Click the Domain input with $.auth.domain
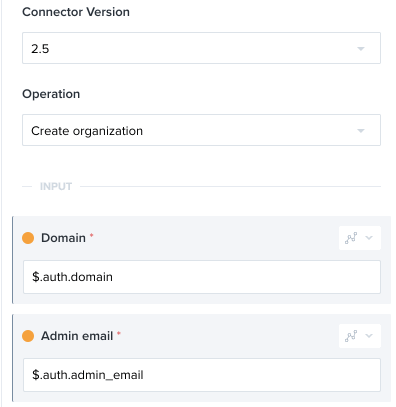This screenshot has width=396, height=407. tap(202, 277)
